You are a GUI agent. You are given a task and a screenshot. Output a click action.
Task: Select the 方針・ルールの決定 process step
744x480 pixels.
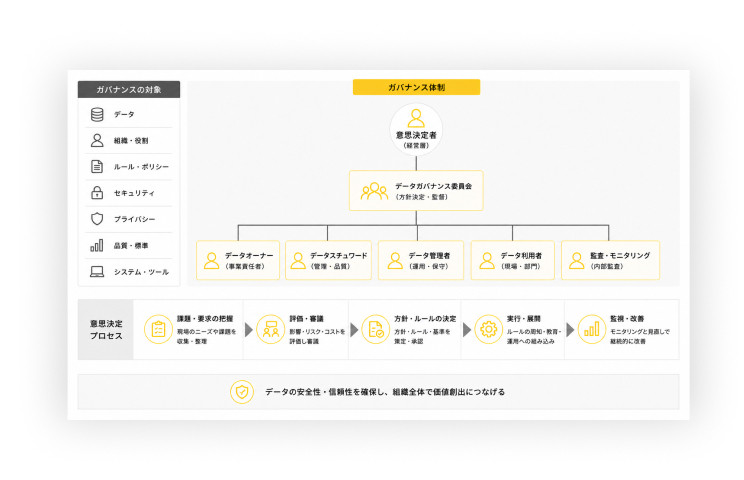[405, 329]
